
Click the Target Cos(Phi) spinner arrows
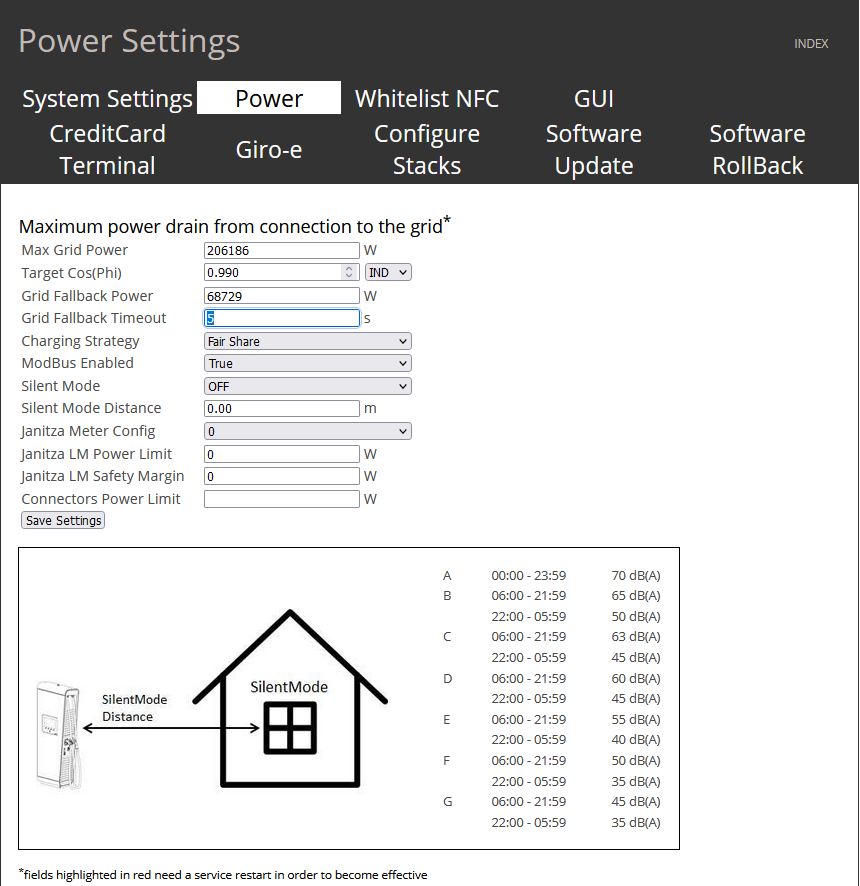349,272
